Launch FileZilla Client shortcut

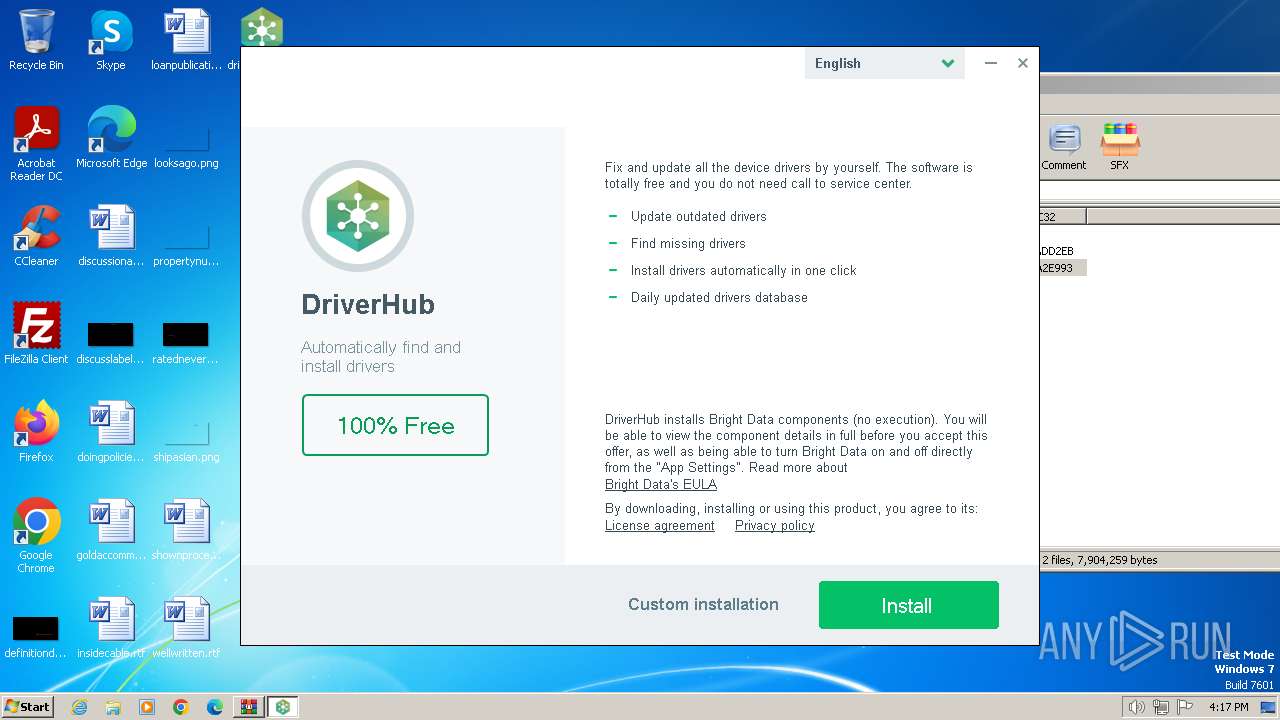36,334
